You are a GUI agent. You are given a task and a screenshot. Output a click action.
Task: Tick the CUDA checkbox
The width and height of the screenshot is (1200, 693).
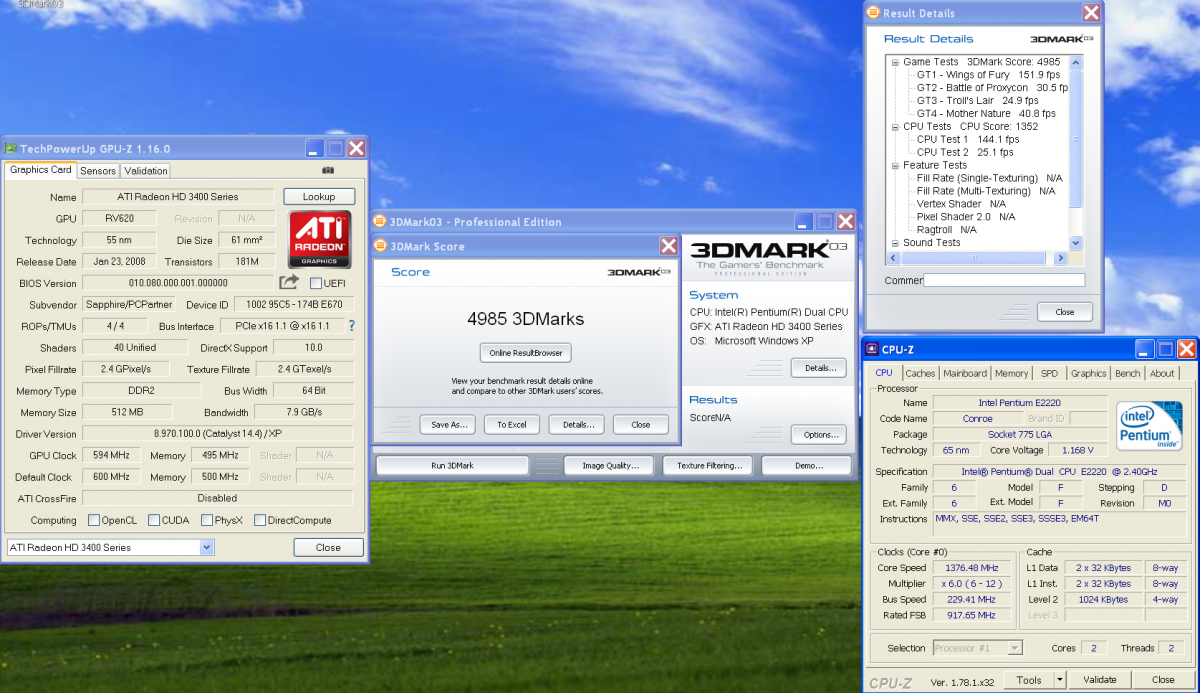coord(154,520)
